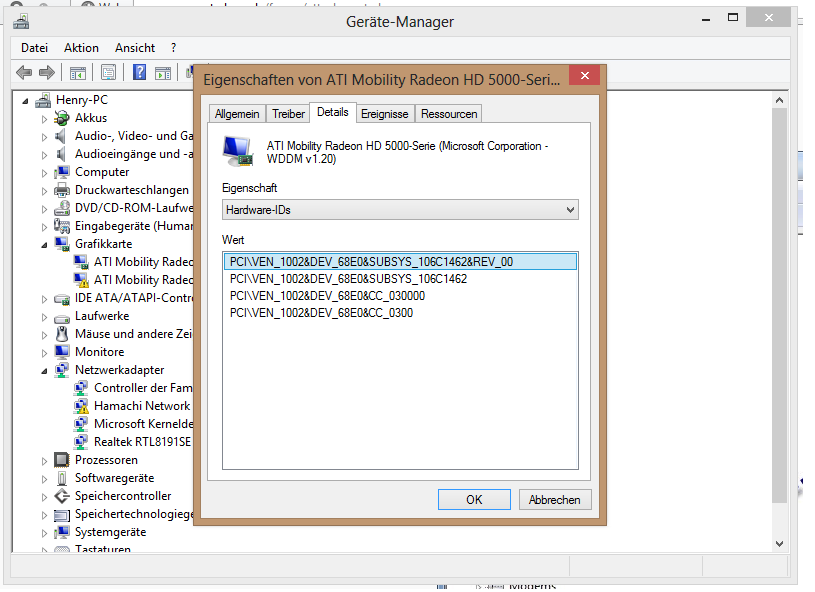Viewport: 815px width, 592px height.
Task: Minimize the Geräte-Manager window
Action: 706,20
